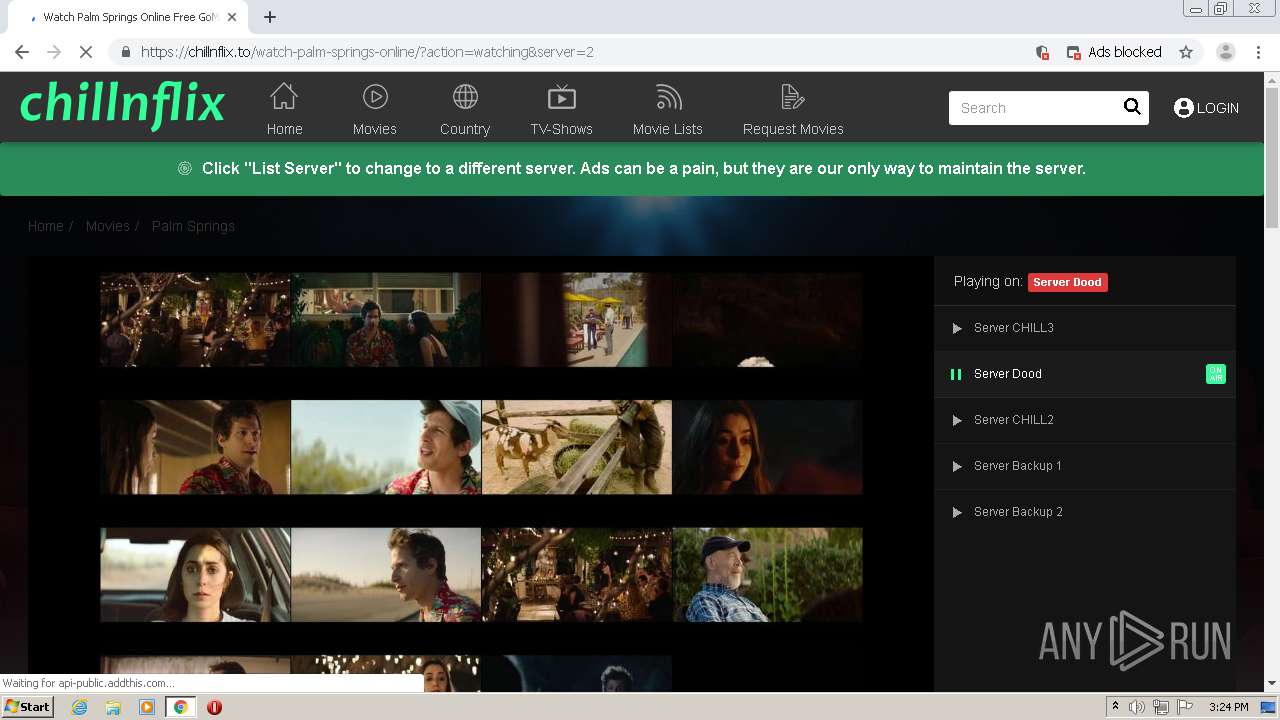Select the Movies menu label
Viewport: 1280px width, 720px height.
[375, 129]
